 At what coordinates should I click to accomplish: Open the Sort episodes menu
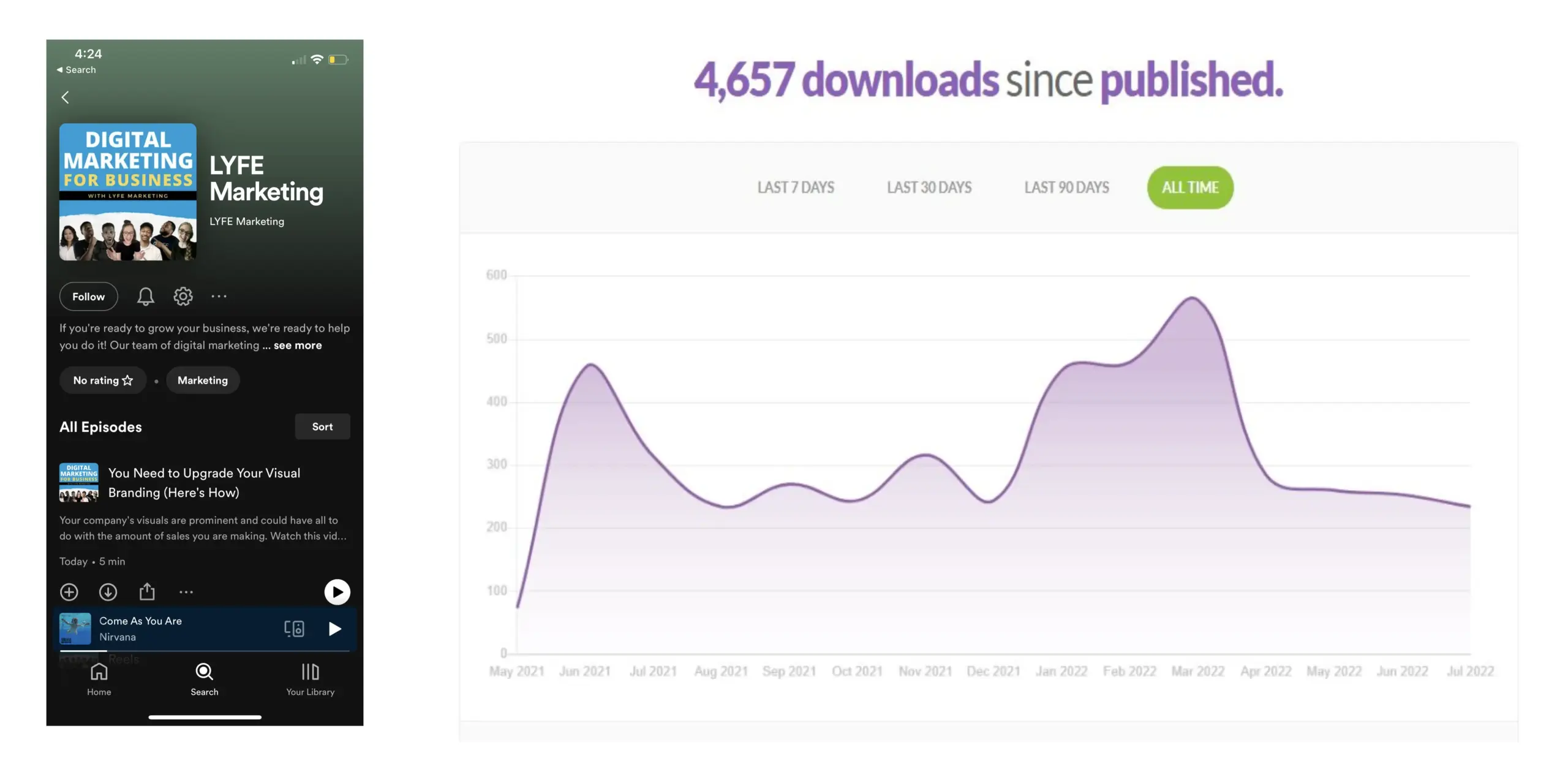(322, 427)
